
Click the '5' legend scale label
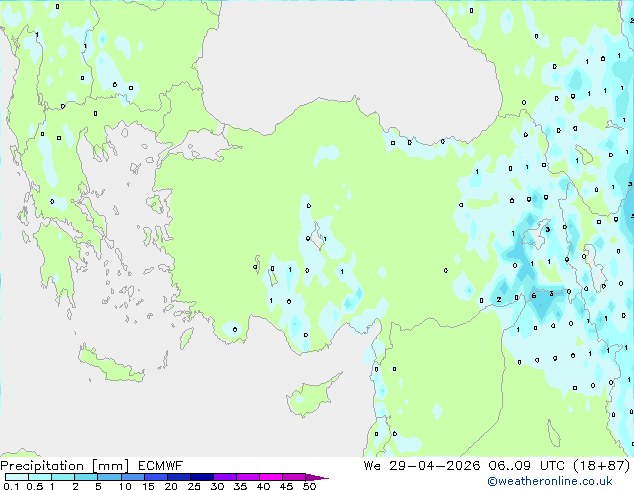click(x=98, y=486)
